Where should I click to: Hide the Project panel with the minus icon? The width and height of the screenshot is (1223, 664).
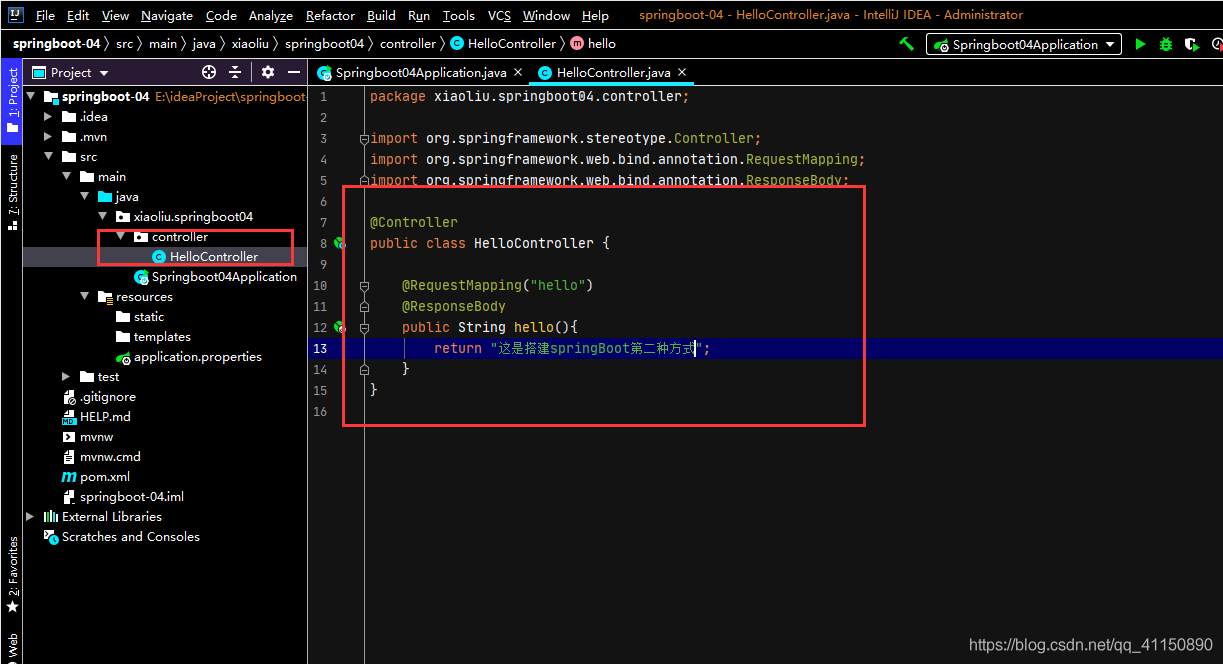click(x=294, y=72)
